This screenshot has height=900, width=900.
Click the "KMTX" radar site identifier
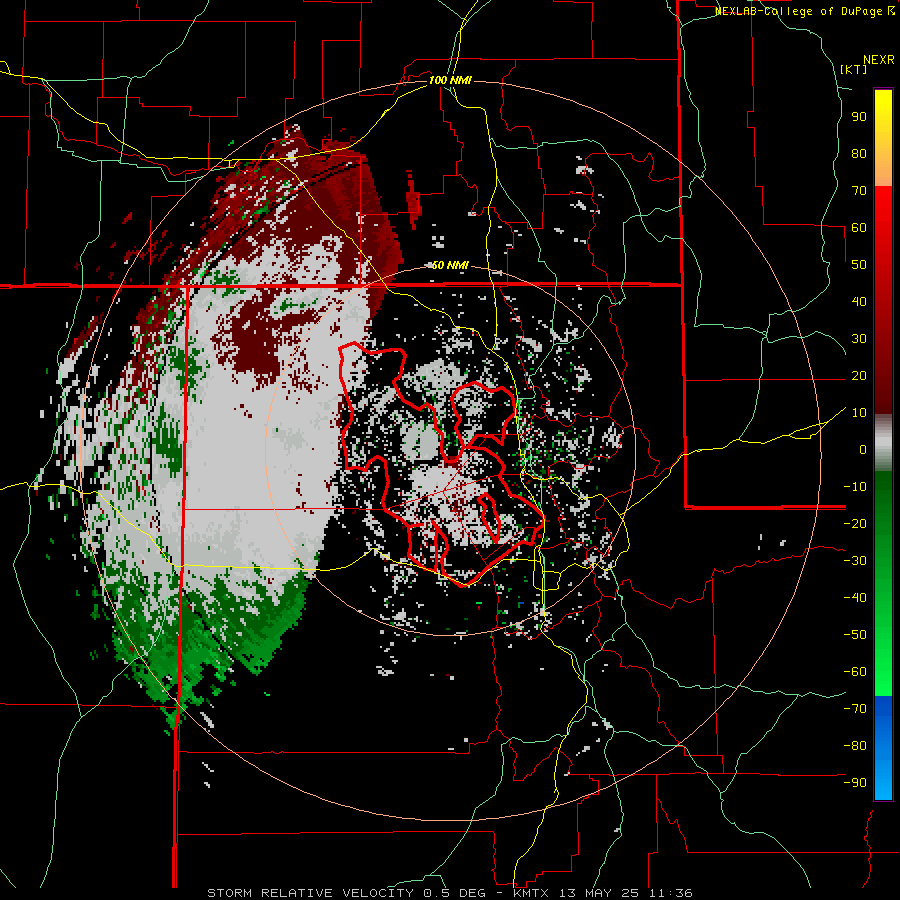[529, 893]
